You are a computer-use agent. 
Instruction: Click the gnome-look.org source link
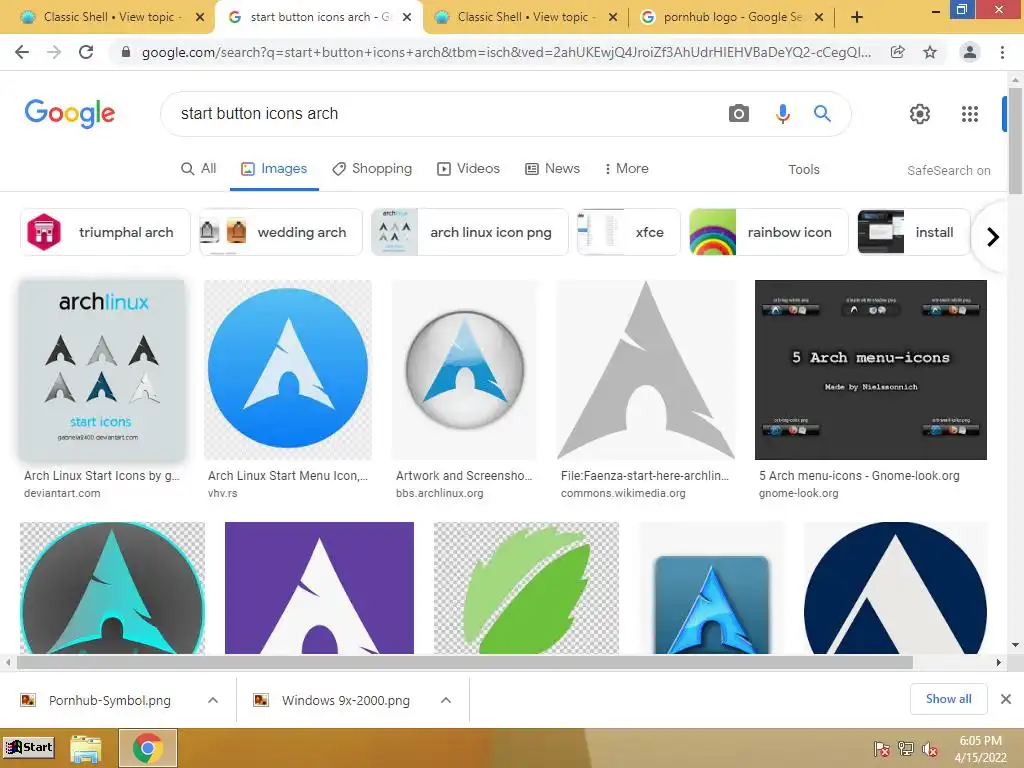tap(798, 493)
